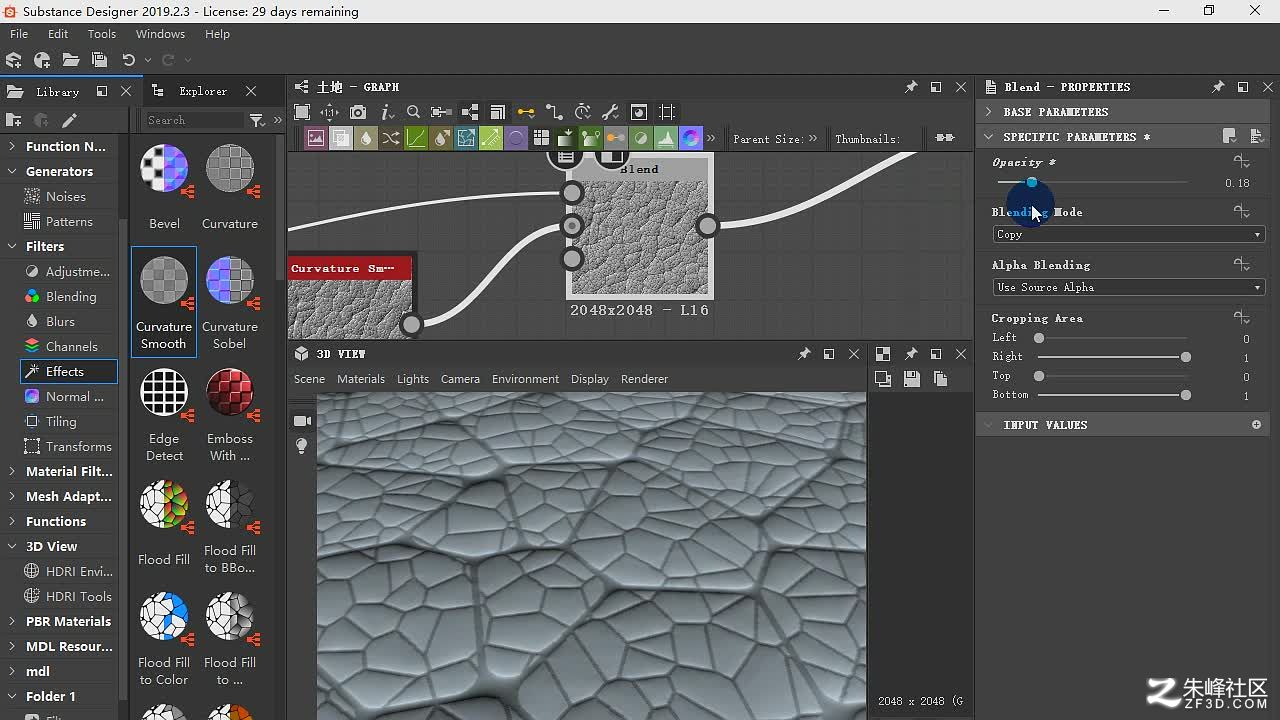Click the Opacity expose function icon
This screenshot has height=720, width=1280.
coord(1242,162)
